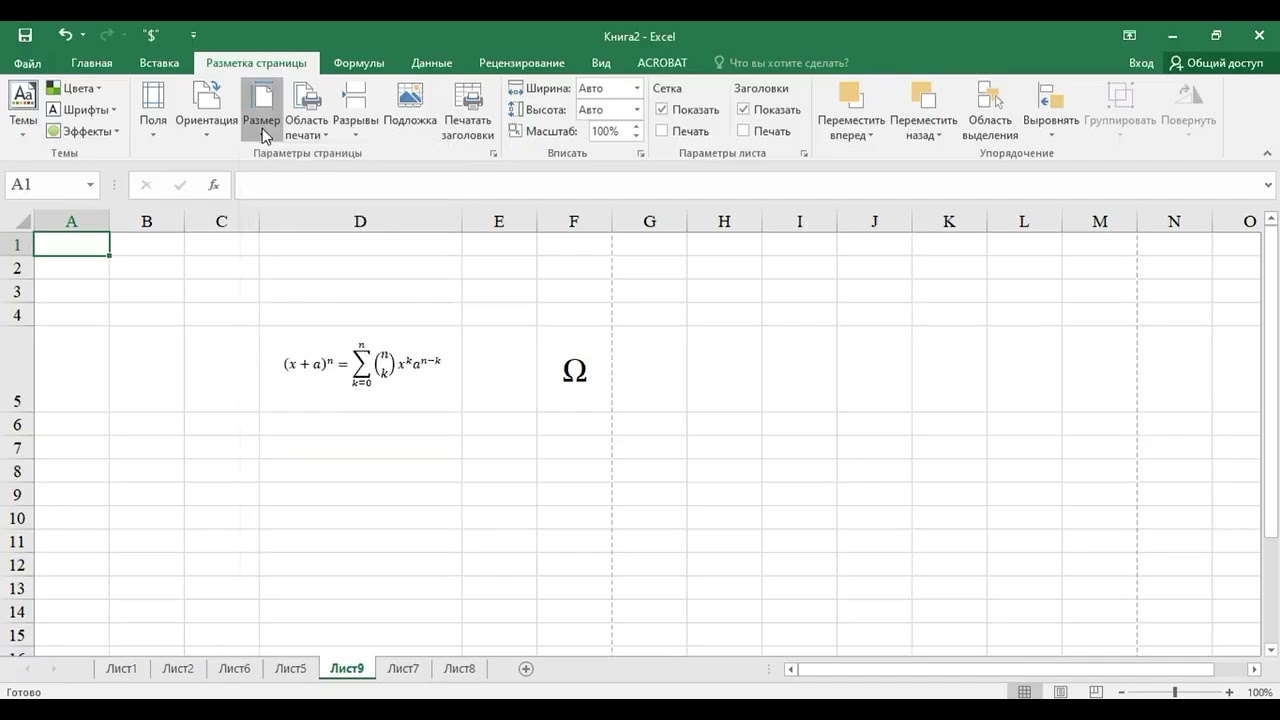This screenshot has height=720, width=1280.
Task: Switch to the Вид tab
Action: click(x=601, y=63)
